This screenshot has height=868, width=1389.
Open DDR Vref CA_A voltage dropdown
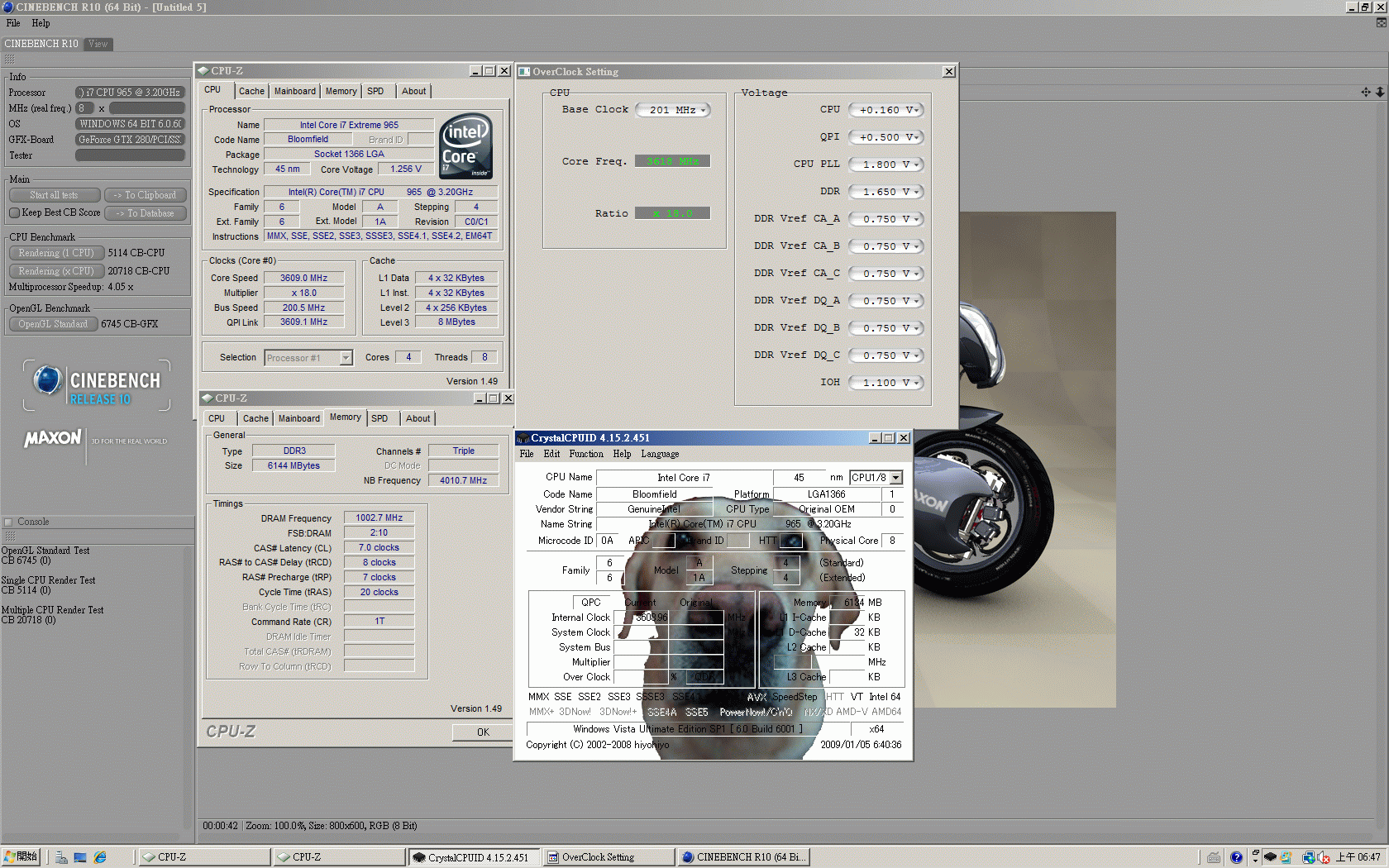pos(886,219)
